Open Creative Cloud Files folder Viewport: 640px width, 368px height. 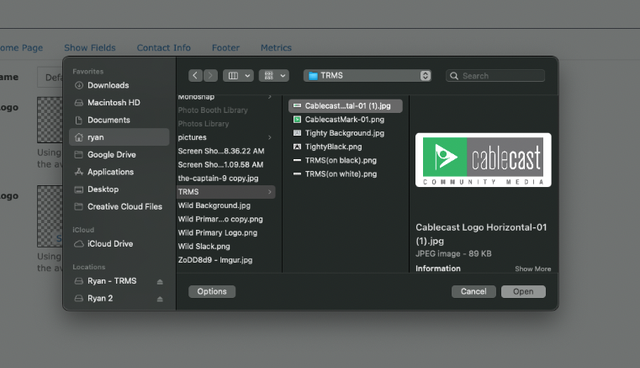pyautogui.click(x=119, y=206)
